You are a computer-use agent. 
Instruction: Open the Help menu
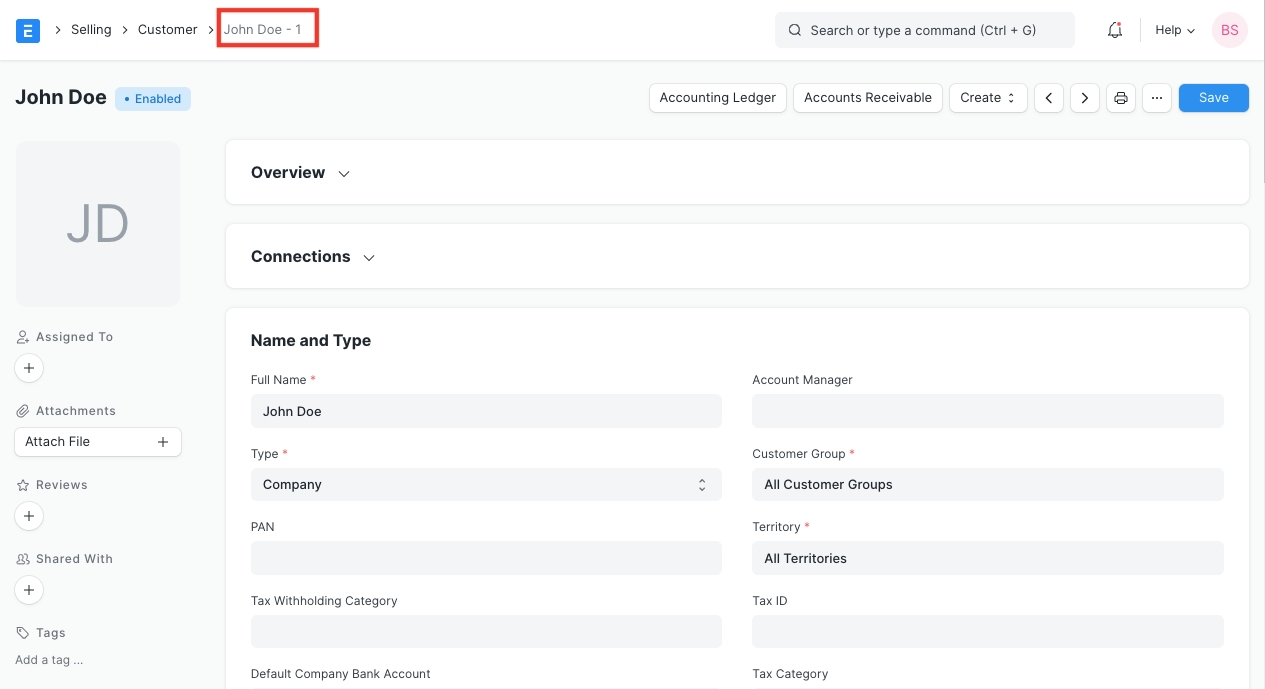(1175, 30)
